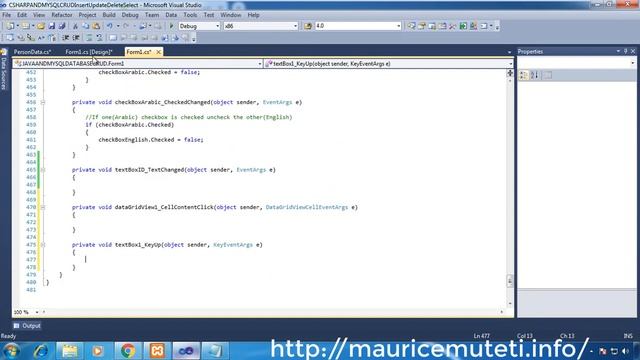
Task: Click the editor horizontal scrollbar
Action: click(273, 312)
